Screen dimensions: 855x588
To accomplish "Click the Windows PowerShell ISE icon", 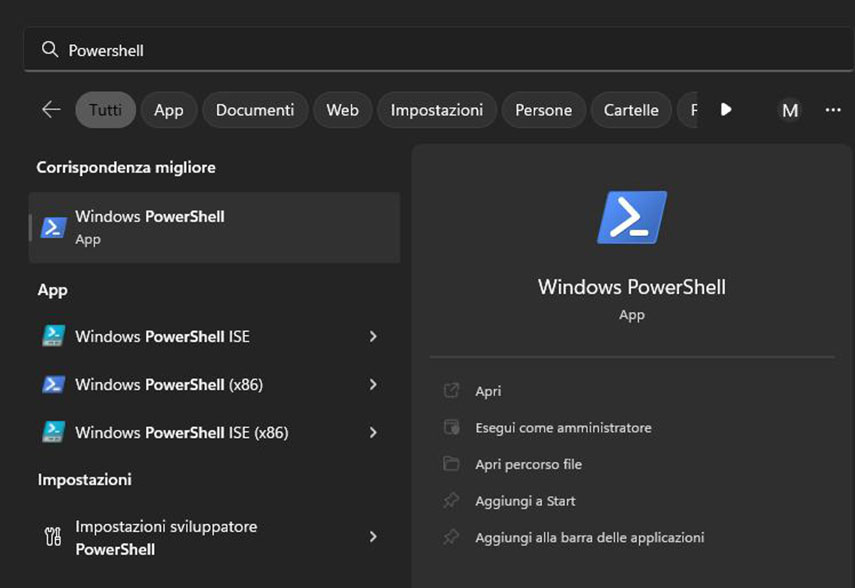I will point(53,337).
